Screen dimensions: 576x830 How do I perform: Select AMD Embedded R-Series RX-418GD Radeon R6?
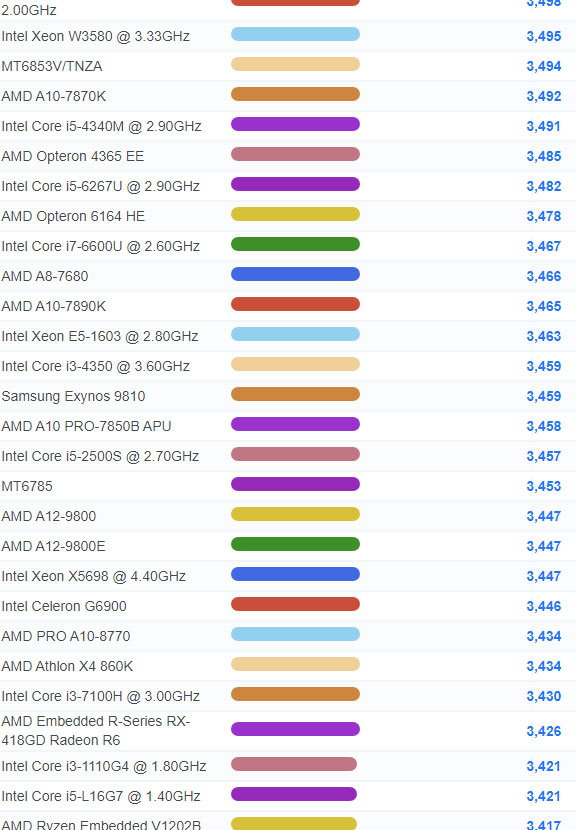96,730
